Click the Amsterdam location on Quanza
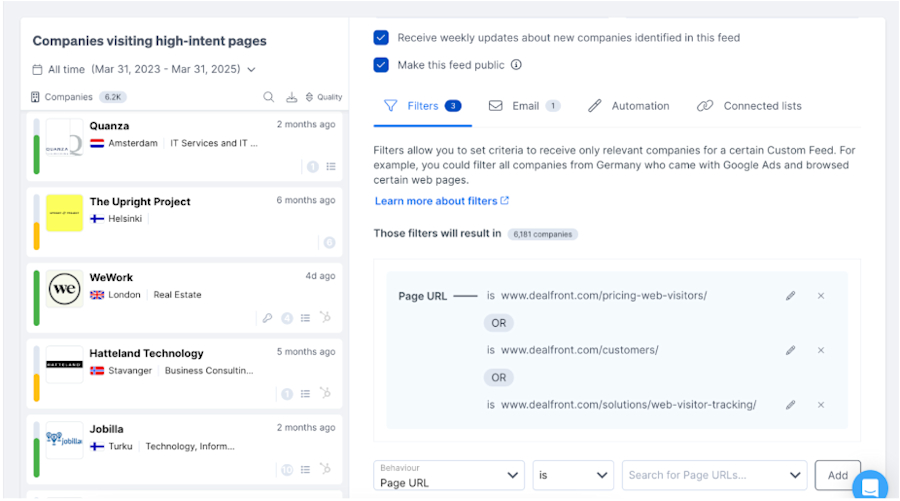This screenshot has width=900, height=501. pos(133,143)
